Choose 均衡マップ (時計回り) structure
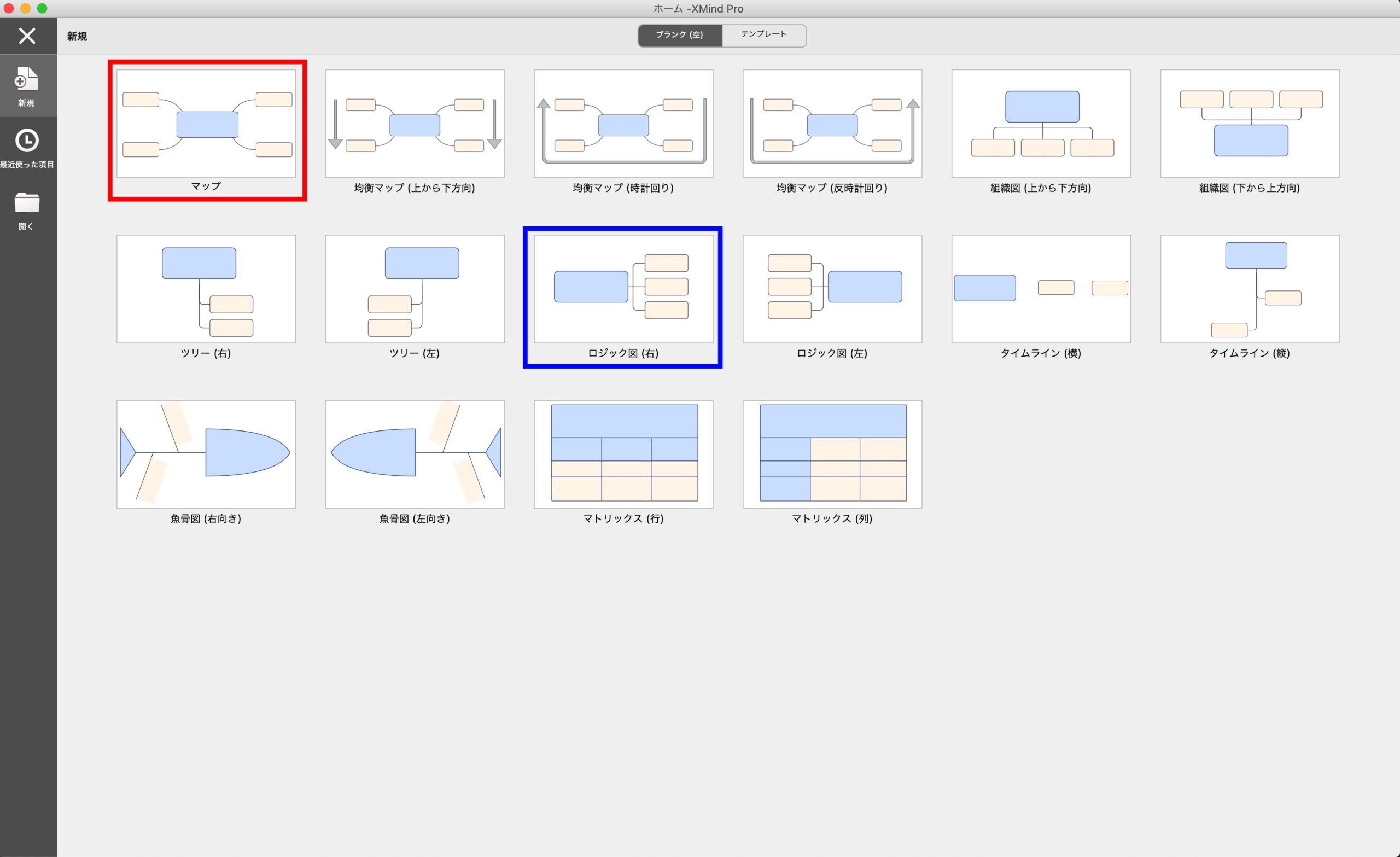The image size is (1400, 857). 623,123
